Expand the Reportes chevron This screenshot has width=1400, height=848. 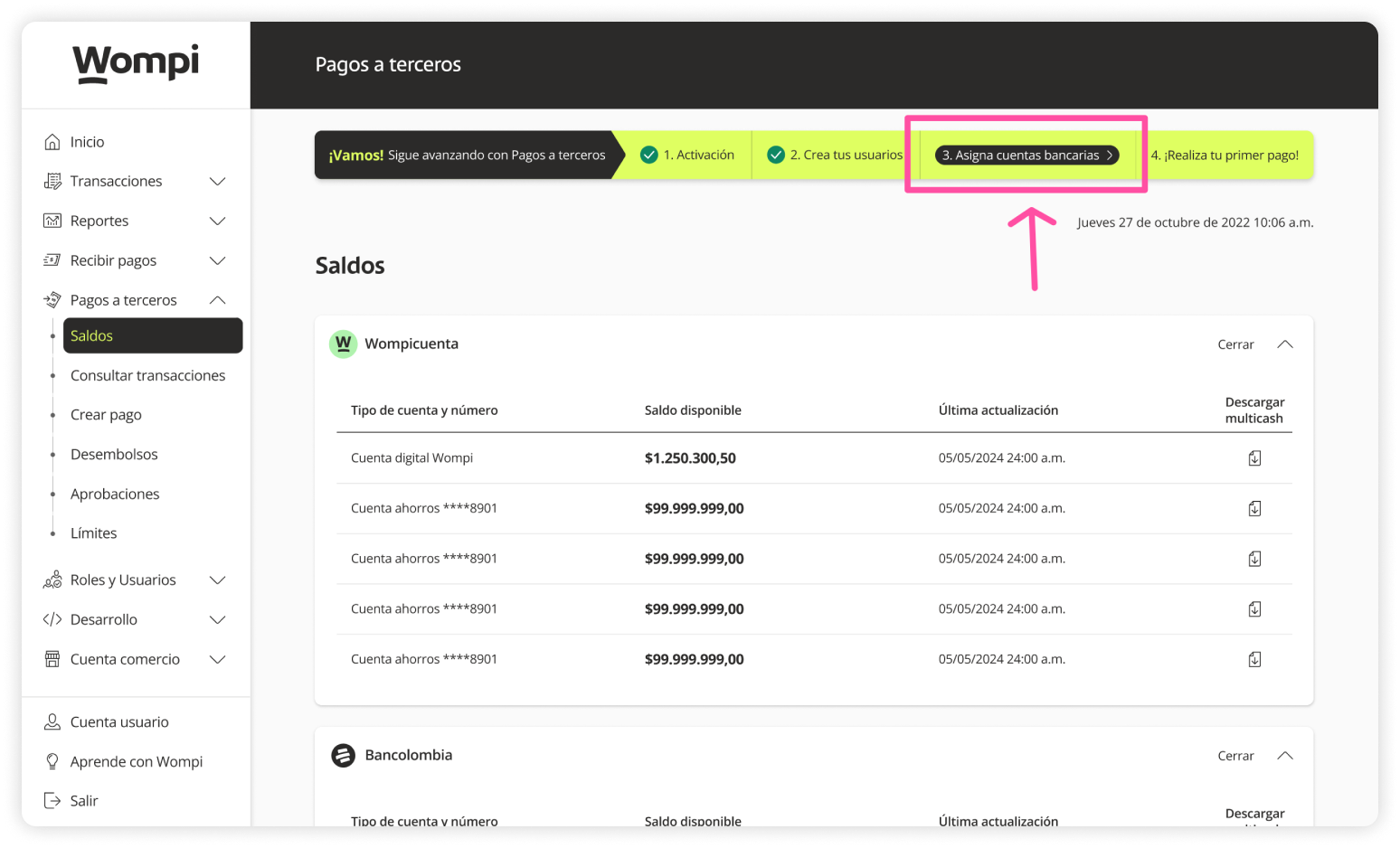217,221
